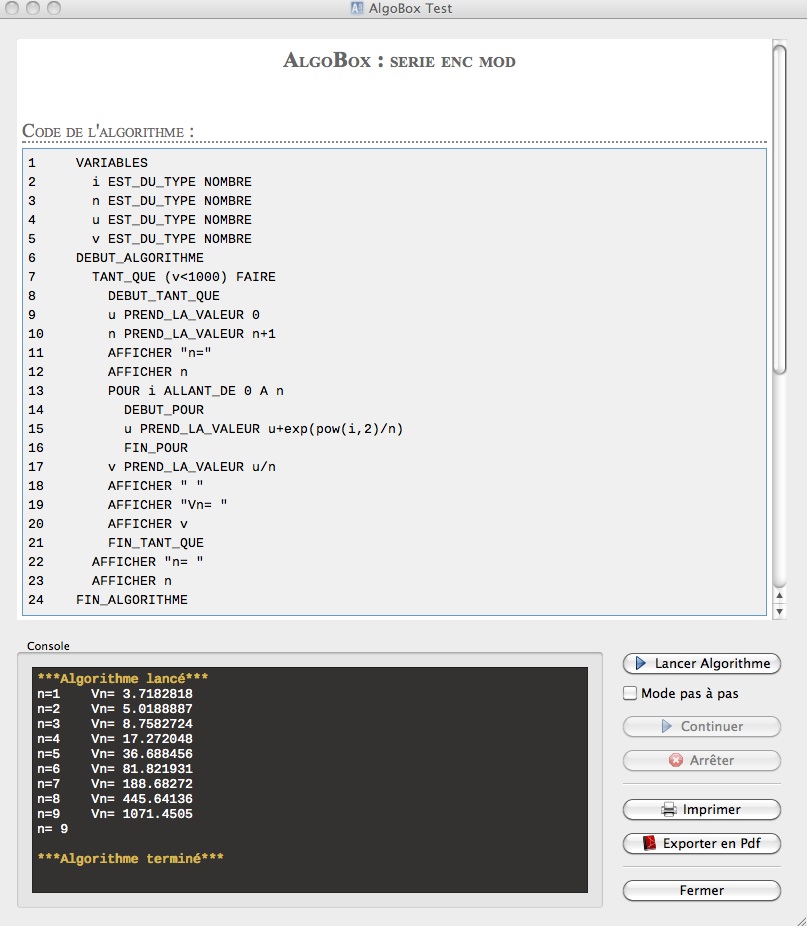Screen dimensions: 807x926
Task: Select code line 7 TANT_QUE (v<1000) FAIRE
Action: click(x=183, y=277)
